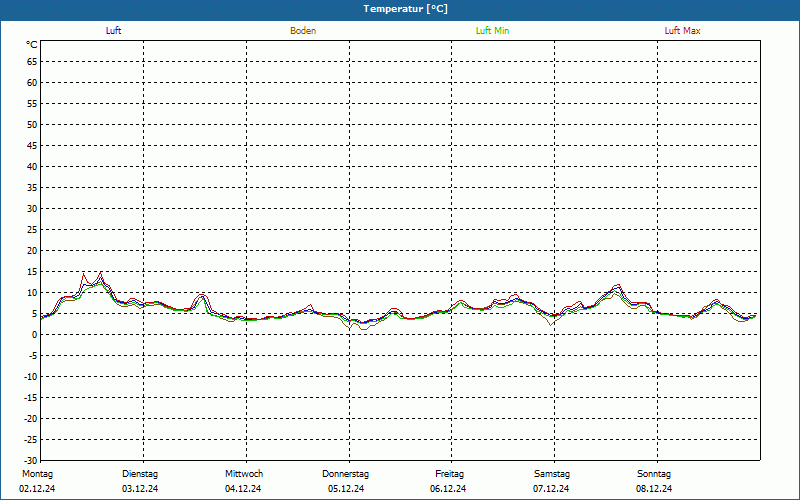Click the "Sonntag" day label
Screen dimensions: 800x500
[654, 474]
